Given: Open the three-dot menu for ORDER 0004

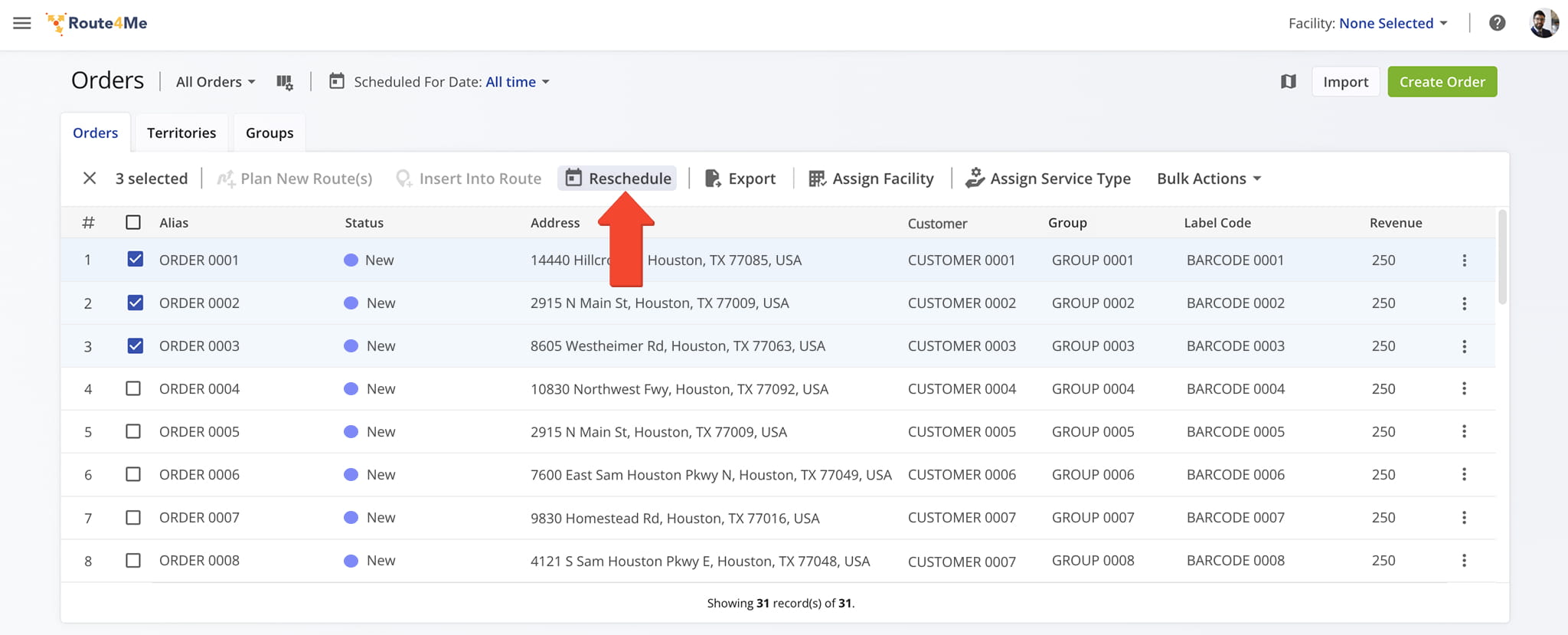Looking at the screenshot, I should click(x=1464, y=389).
